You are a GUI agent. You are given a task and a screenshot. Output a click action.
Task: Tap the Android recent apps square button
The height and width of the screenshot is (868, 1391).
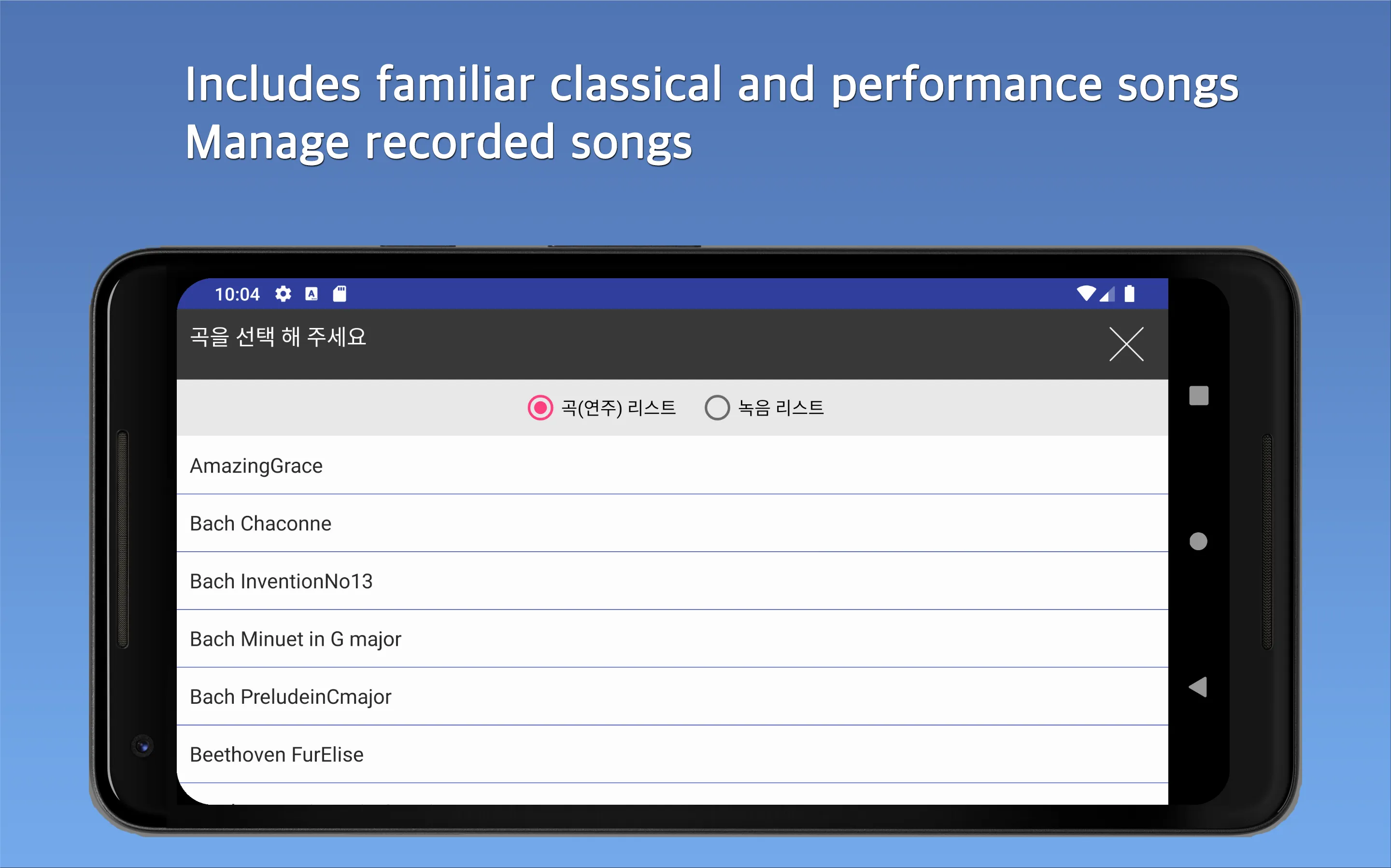[x=1199, y=396]
